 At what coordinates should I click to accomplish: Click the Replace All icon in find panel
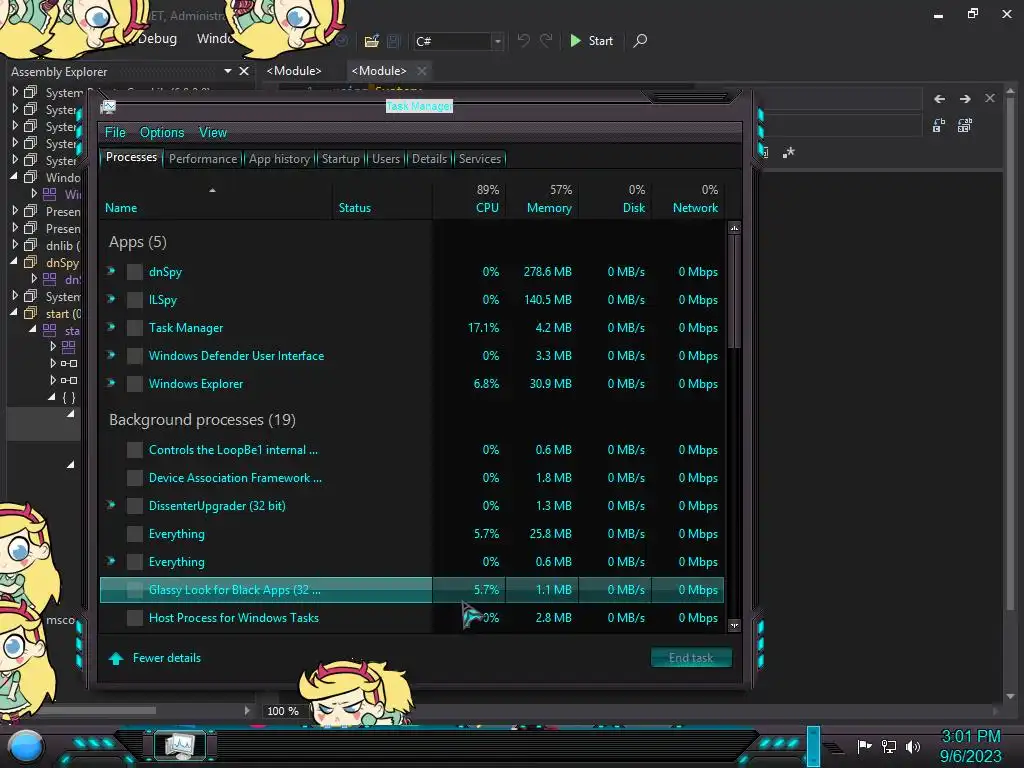pyautogui.click(x=965, y=125)
